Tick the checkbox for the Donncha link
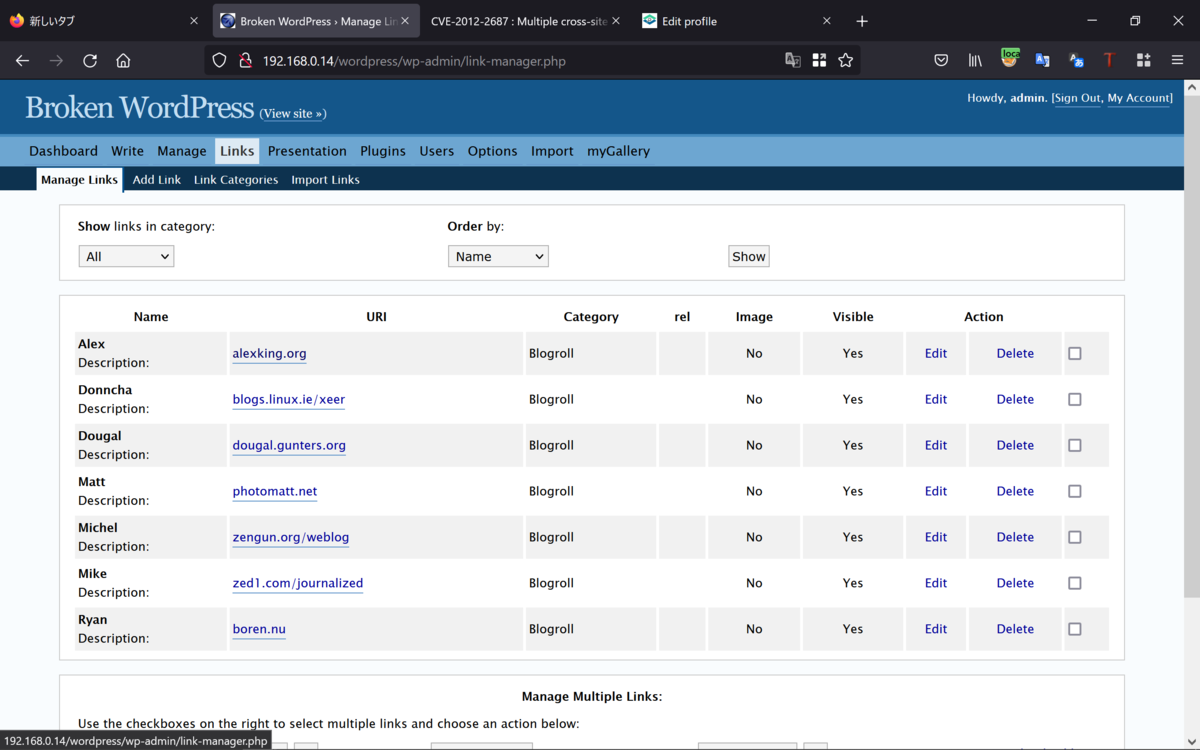The width and height of the screenshot is (1200, 750). (x=1075, y=399)
